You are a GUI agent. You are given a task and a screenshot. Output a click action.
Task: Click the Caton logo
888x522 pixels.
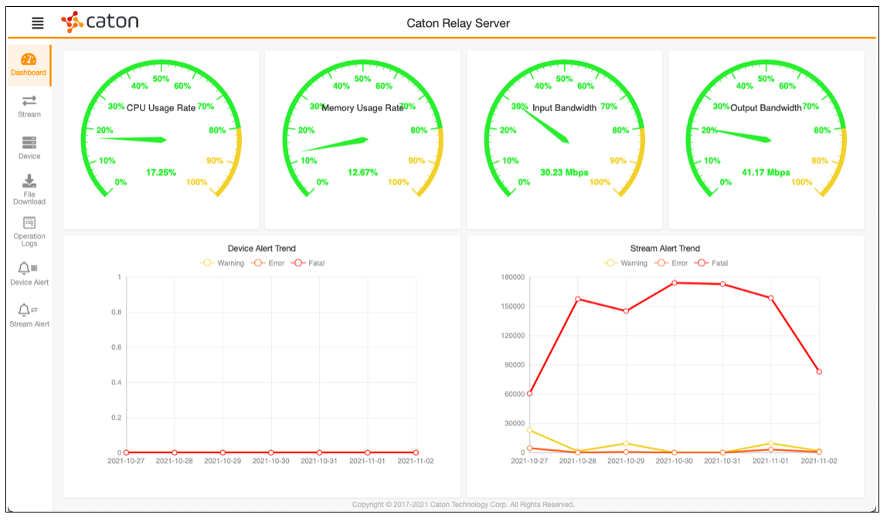click(x=100, y=22)
